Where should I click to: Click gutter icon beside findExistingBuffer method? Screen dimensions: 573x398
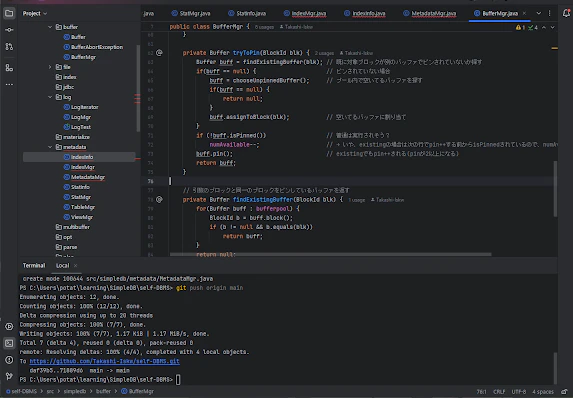tap(159, 200)
